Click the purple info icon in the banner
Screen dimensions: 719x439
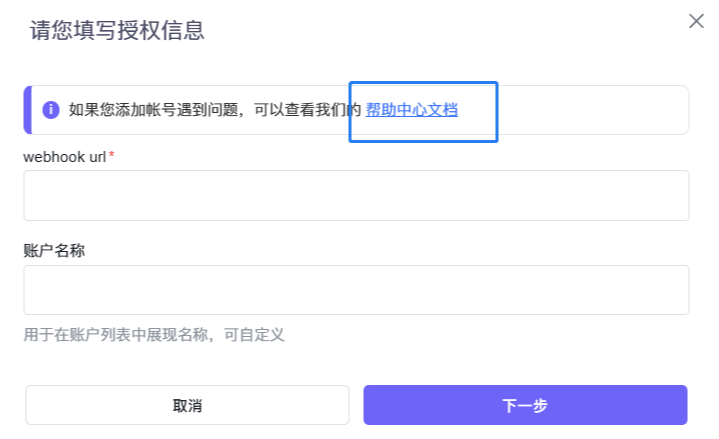pyautogui.click(x=51, y=110)
